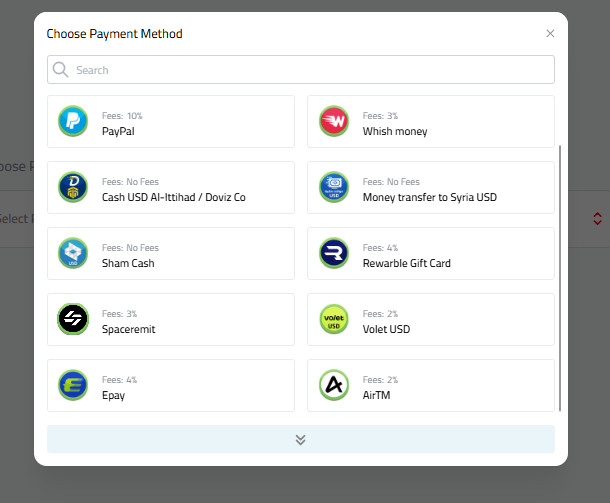Click the Cash USD Al-Ittihad logo icon

(x=73, y=187)
